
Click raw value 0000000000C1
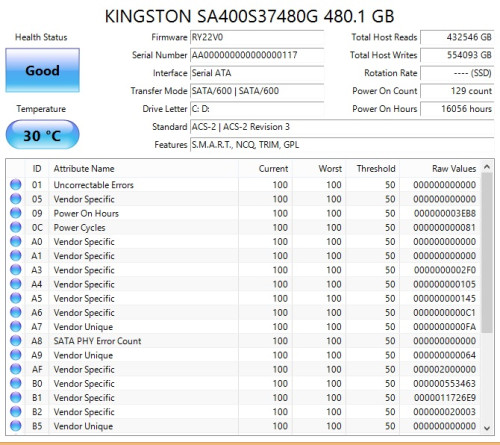click(x=445, y=313)
